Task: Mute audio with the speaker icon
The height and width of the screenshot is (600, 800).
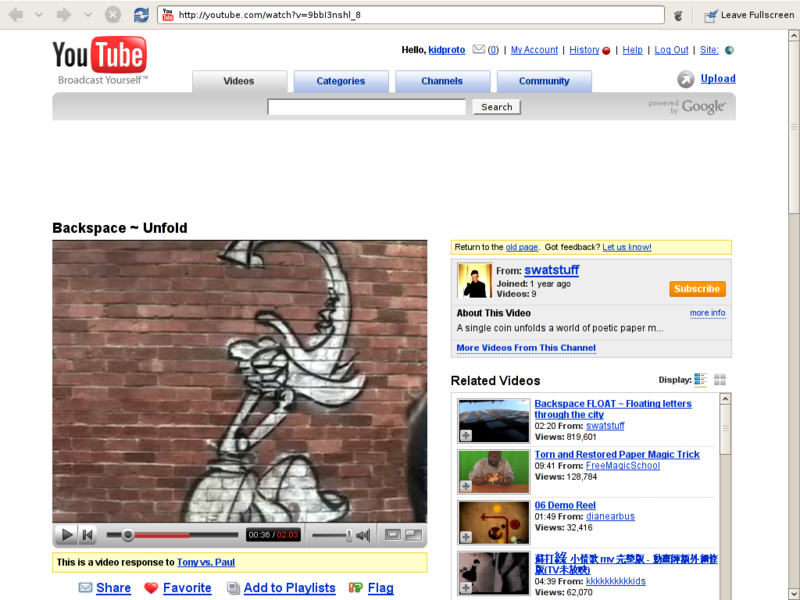Action: pyautogui.click(x=363, y=535)
